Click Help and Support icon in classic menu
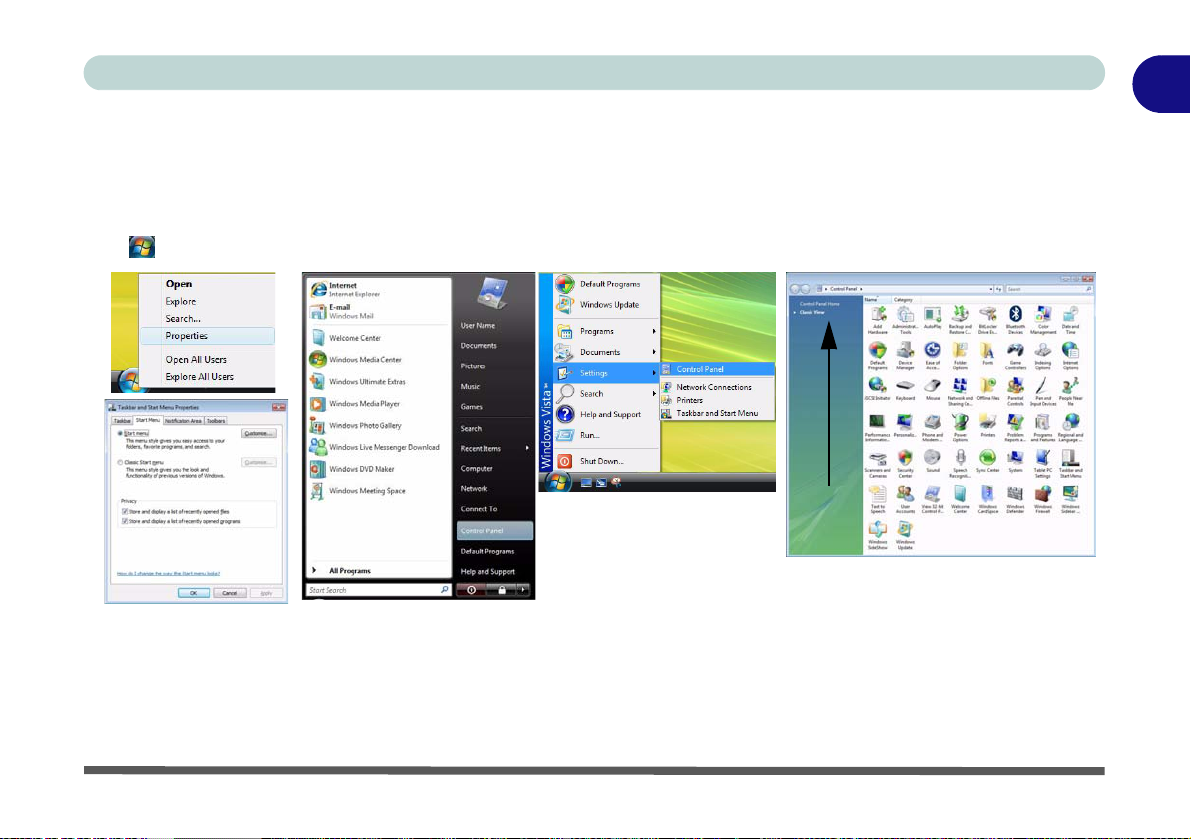 (564, 414)
